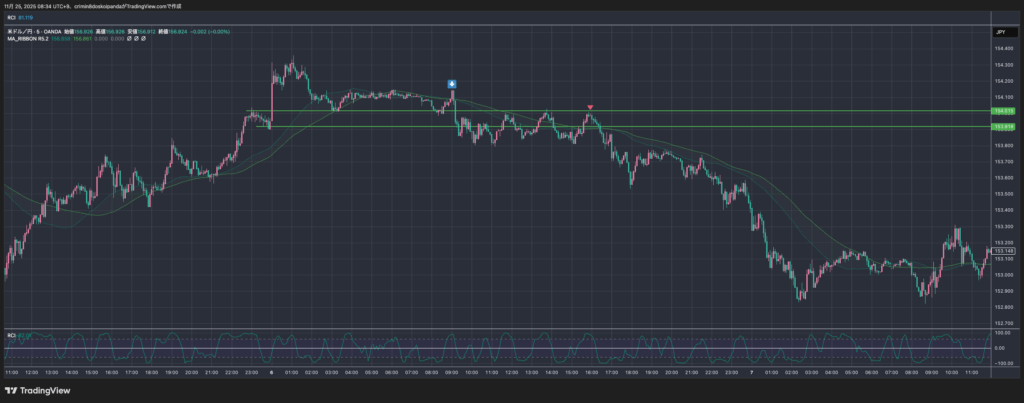Click the date label 6 on time axis
The height and width of the screenshot is (403, 1024).
272,371
